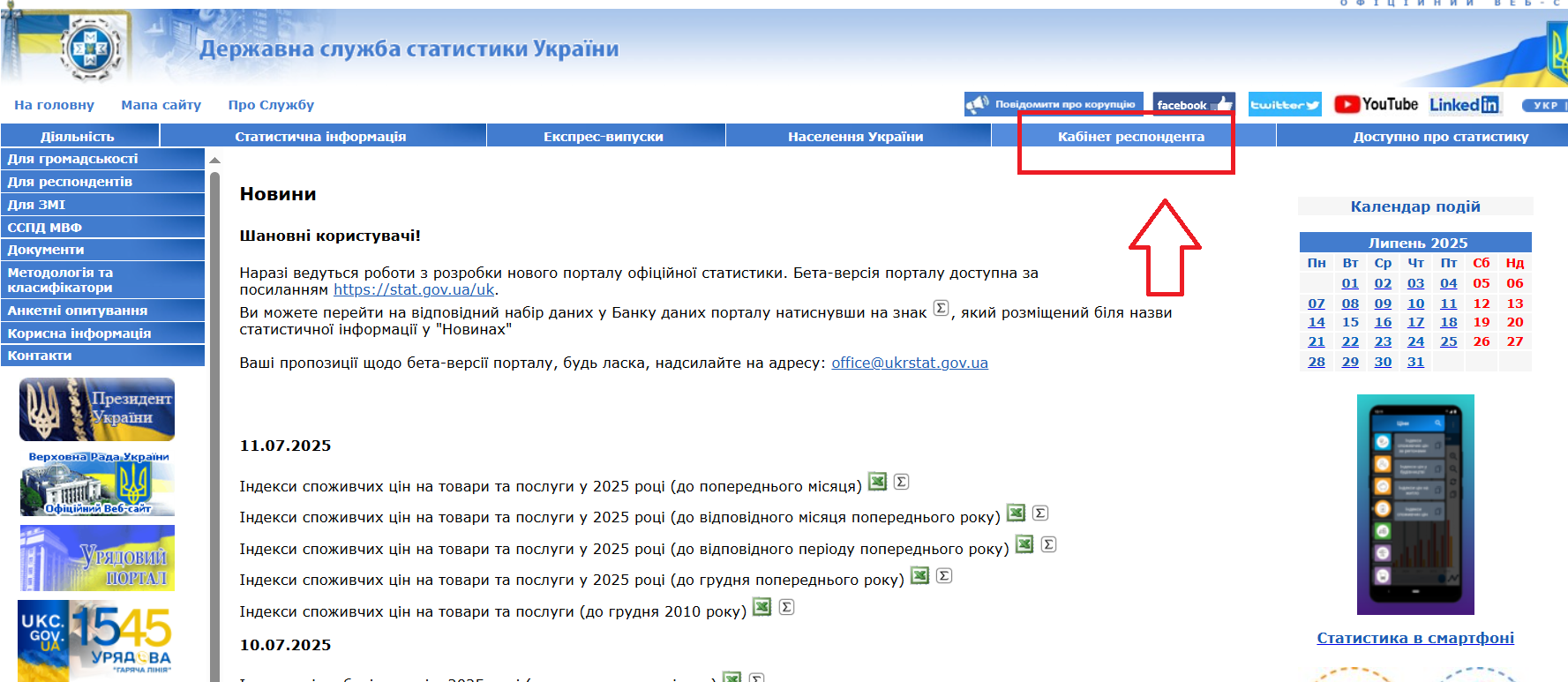
Task: Open 'Експрес-випуски' menu tab
Action: (x=605, y=136)
